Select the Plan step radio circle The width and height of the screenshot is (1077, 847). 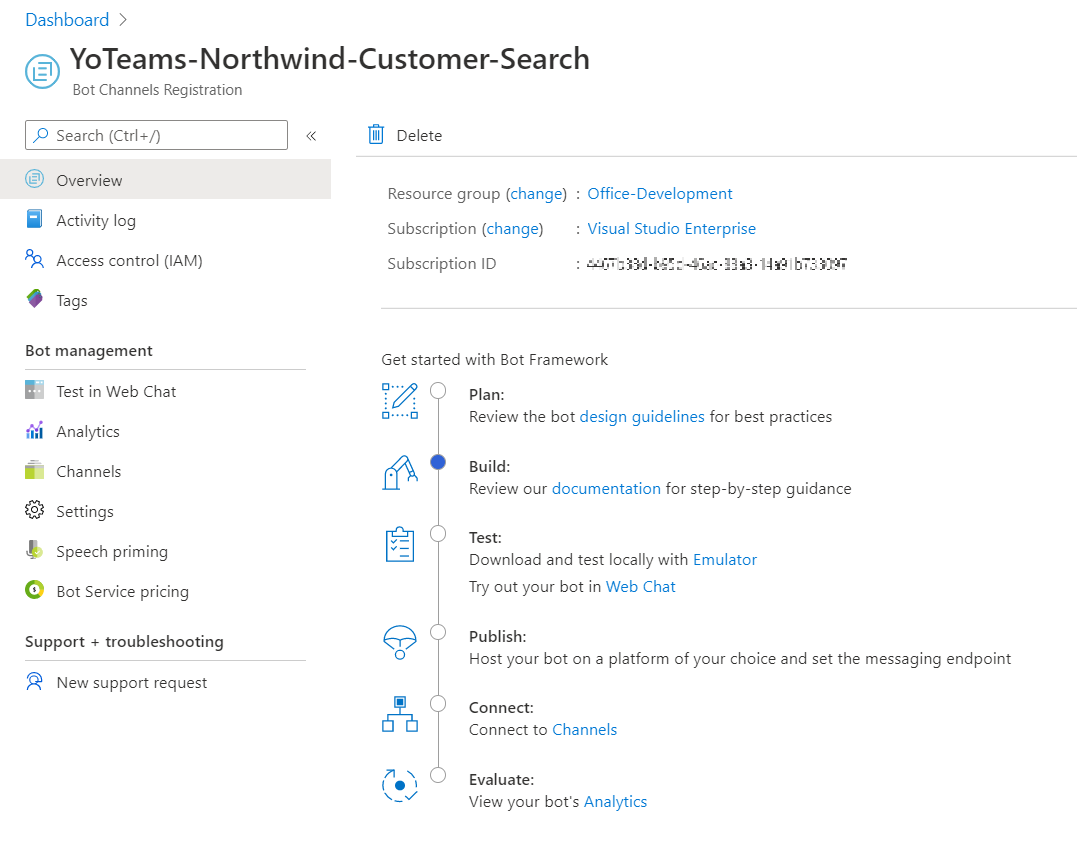click(x=438, y=390)
